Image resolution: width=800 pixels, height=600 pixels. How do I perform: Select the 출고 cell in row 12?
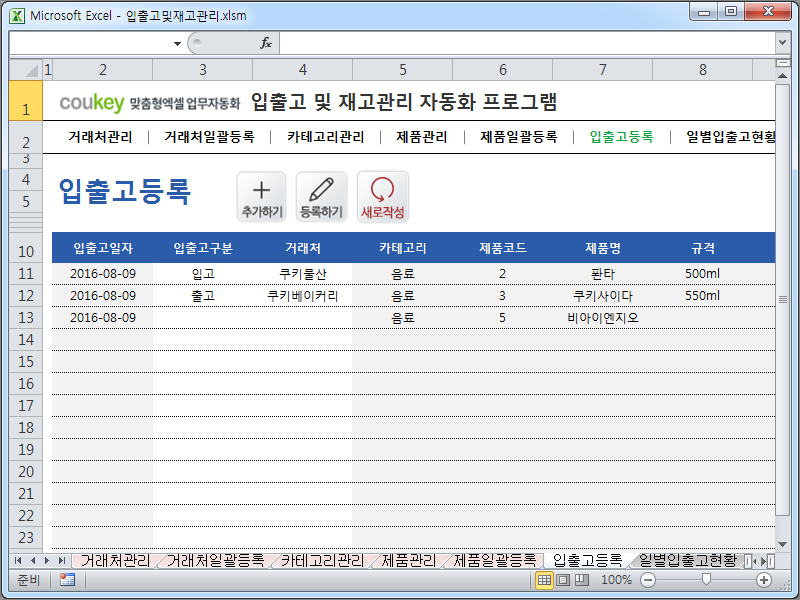[203, 295]
